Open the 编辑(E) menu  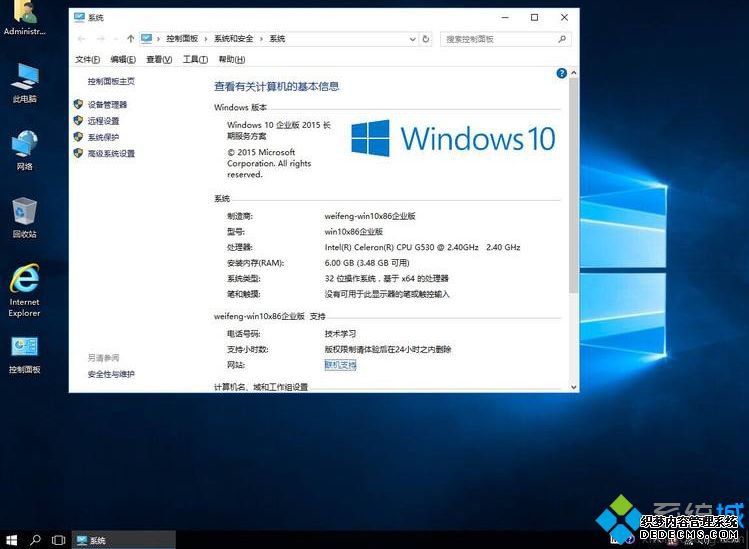(x=123, y=59)
